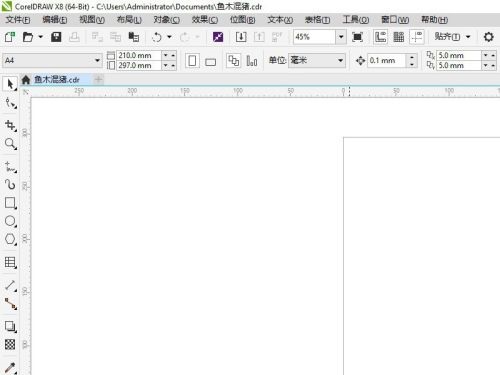Open the Edit menu
This screenshot has height=375, width=500.
click(x=55, y=20)
